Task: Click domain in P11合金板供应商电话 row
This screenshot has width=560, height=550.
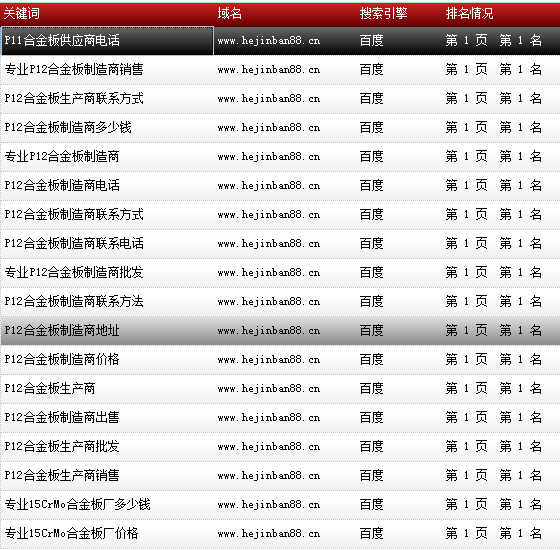Action: click(x=269, y=41)
